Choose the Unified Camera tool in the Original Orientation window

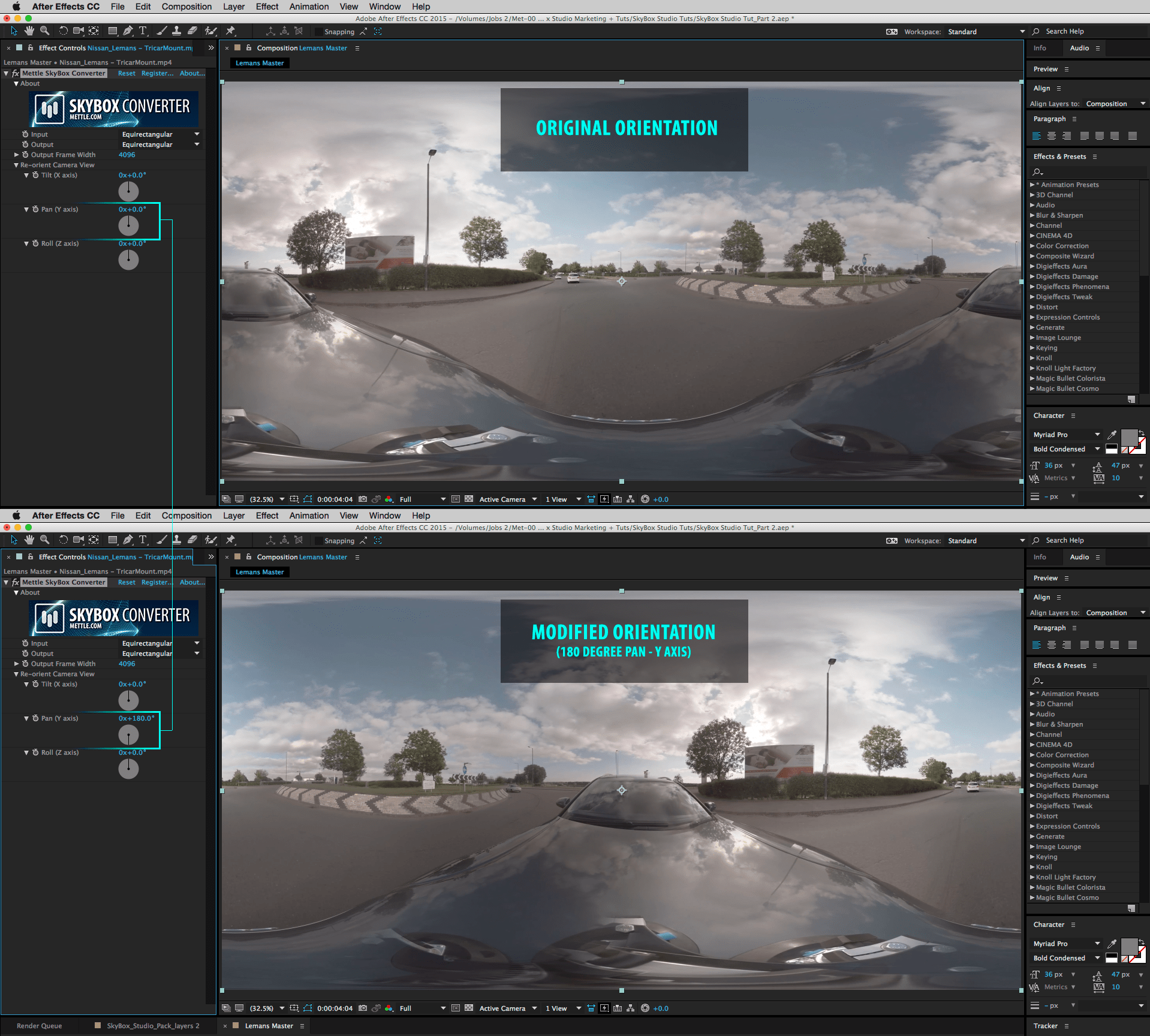(x=79, y=31)
